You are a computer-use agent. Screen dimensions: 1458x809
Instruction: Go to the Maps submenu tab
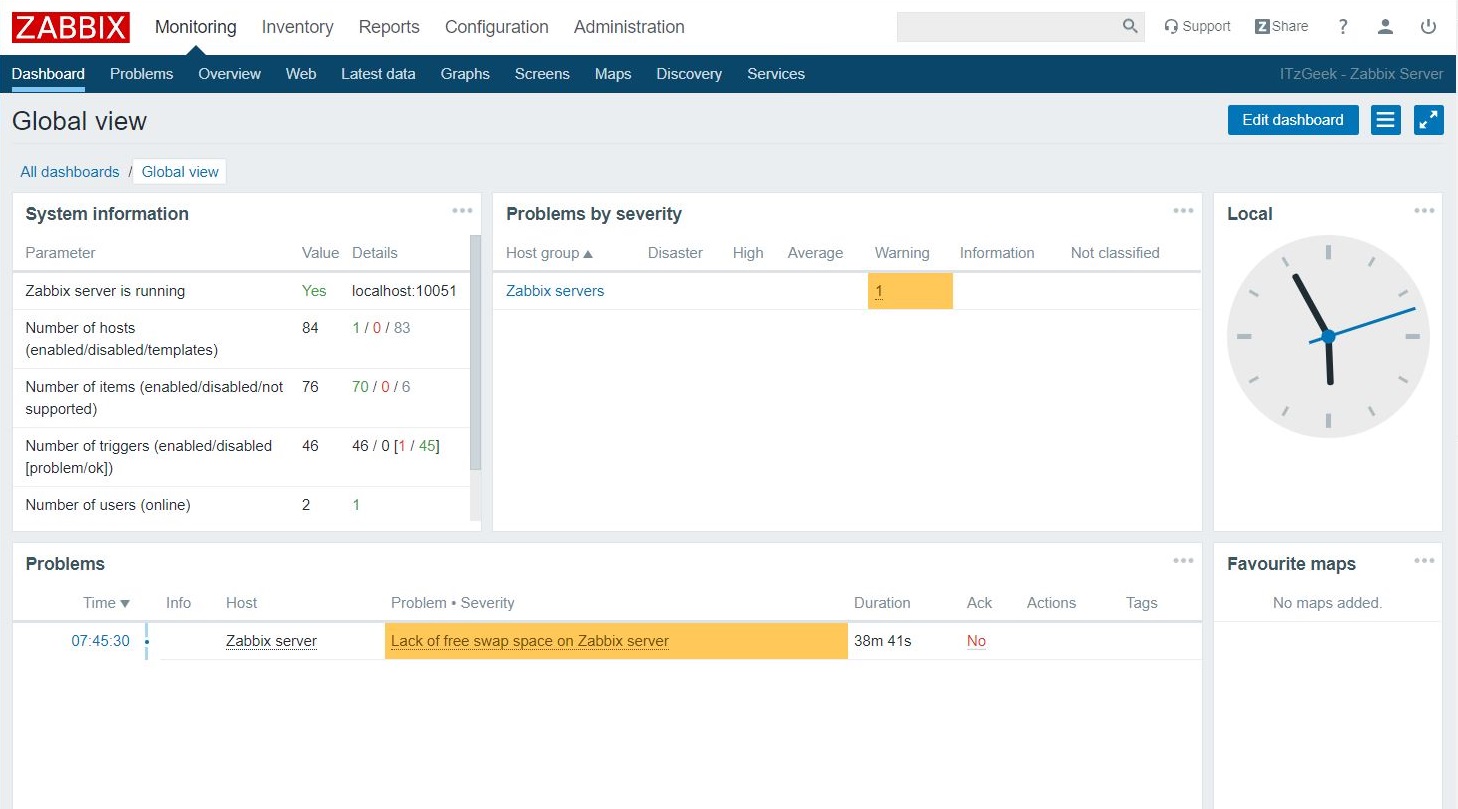[x=613, y=74]
